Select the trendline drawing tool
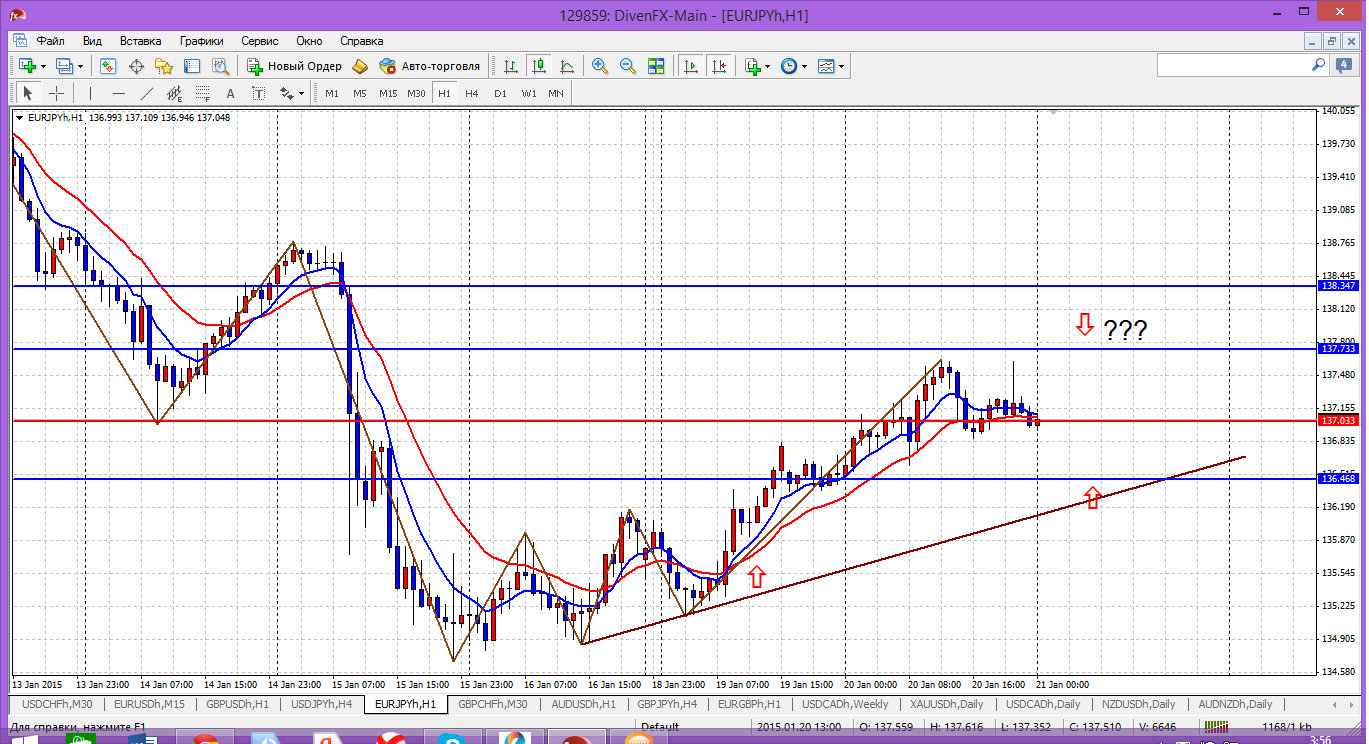The image size is (1369, 744). [147, 93]
